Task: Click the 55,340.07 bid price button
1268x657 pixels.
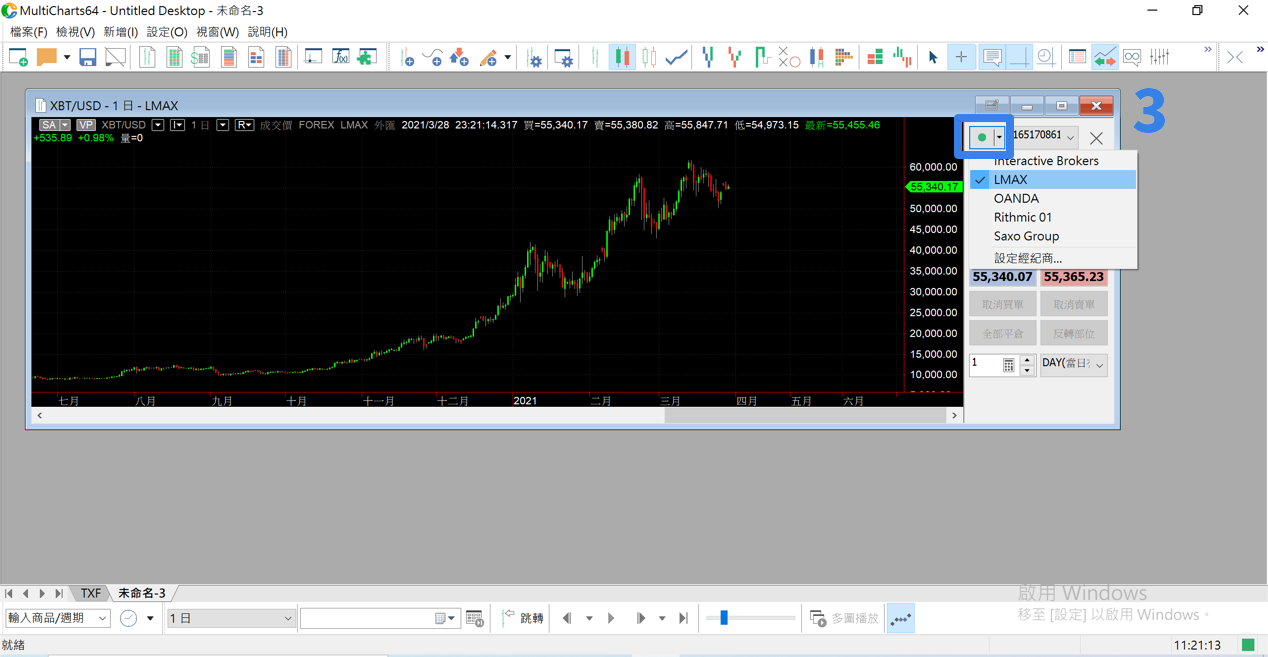Action: click(x=1002, y=277)
